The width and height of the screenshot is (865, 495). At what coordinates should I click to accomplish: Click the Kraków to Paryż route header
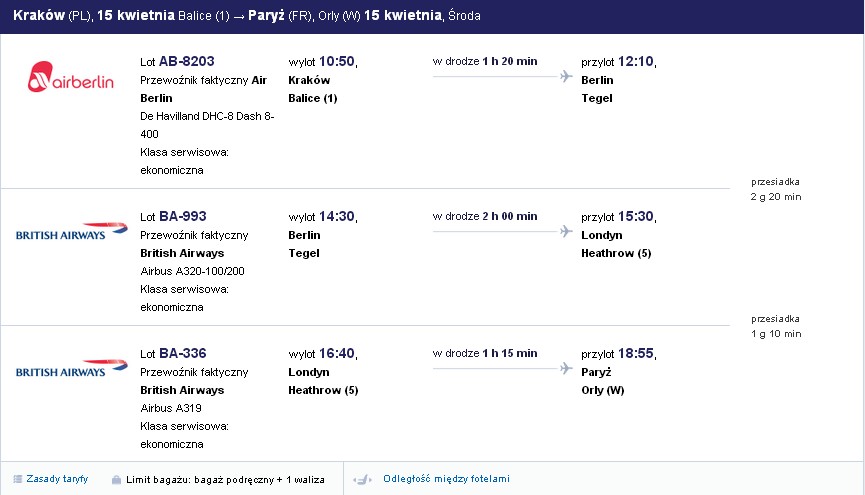[x=247, y=15]
